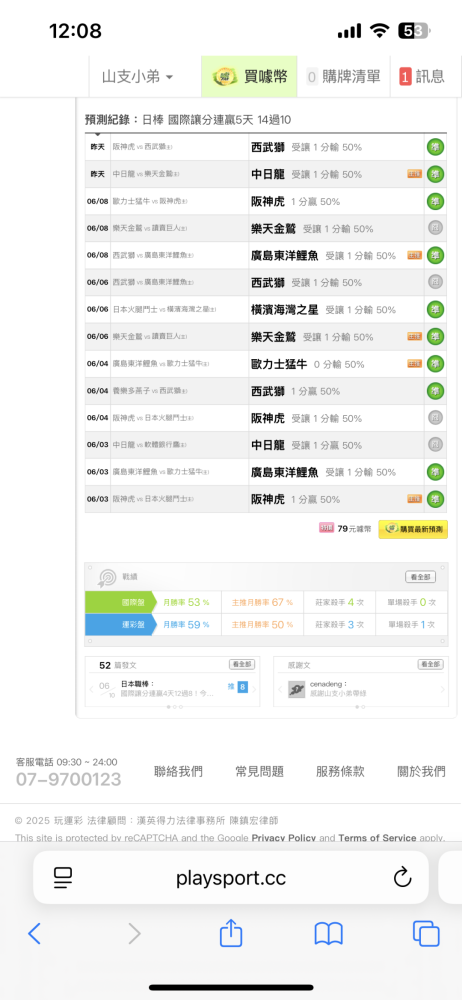Screen dimensions: 462x1000
Task: Open 訊息 messages with red badge
Action: click(x=422, y=77)
